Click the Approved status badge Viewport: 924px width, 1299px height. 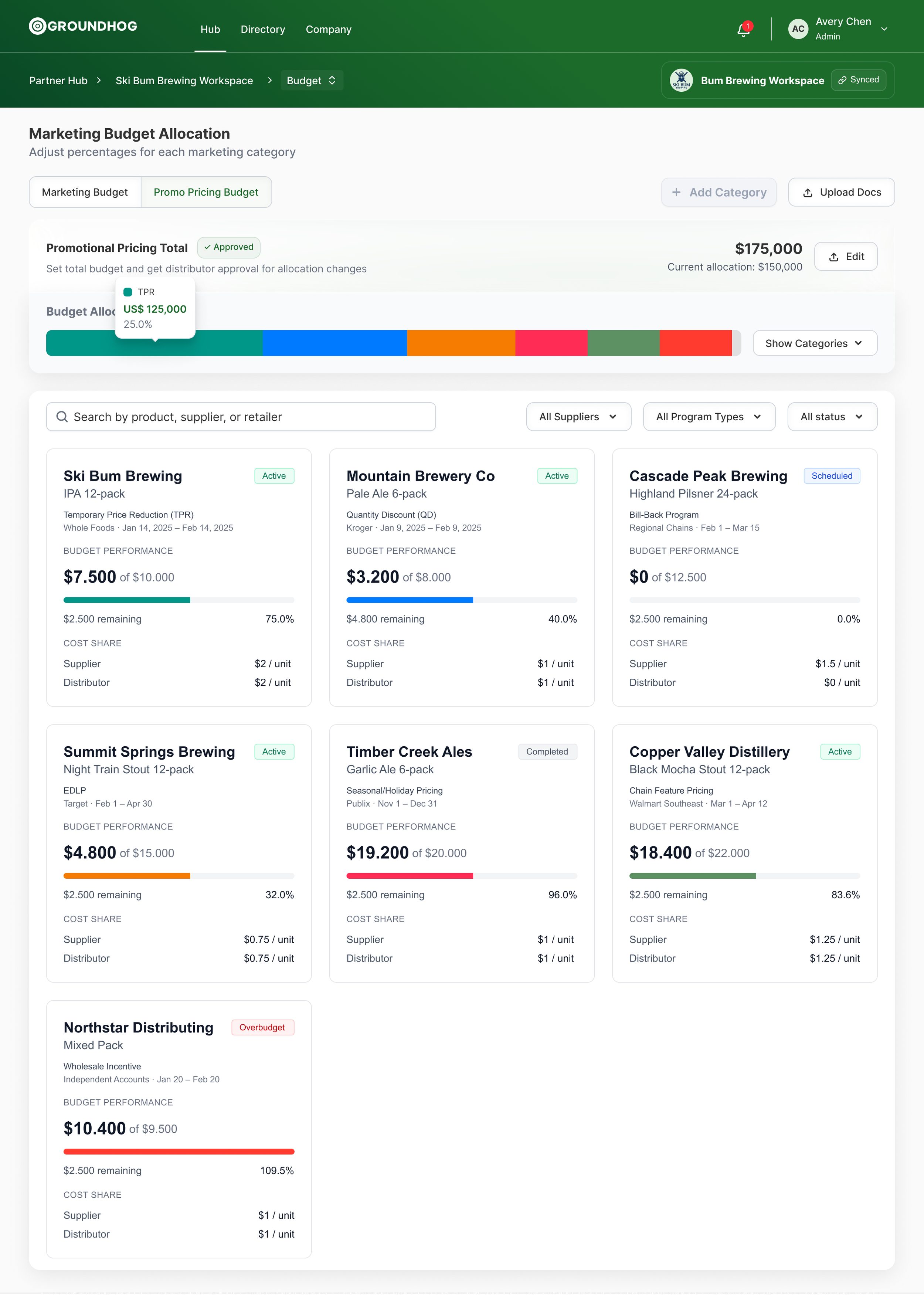point(229,248)
